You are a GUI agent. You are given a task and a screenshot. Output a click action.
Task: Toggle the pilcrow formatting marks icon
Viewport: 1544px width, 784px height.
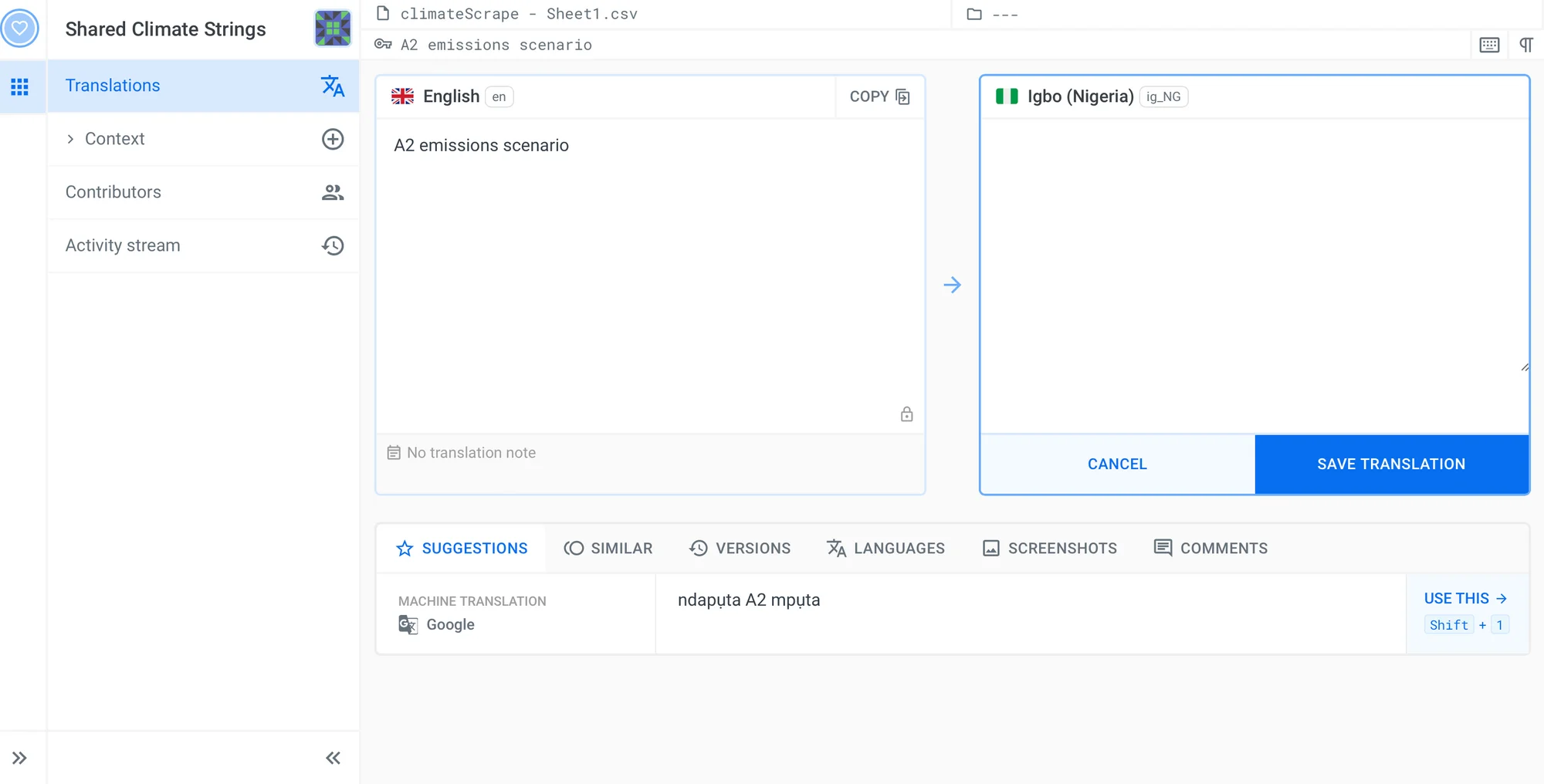pyautogui.click(x=1526, y=45)
